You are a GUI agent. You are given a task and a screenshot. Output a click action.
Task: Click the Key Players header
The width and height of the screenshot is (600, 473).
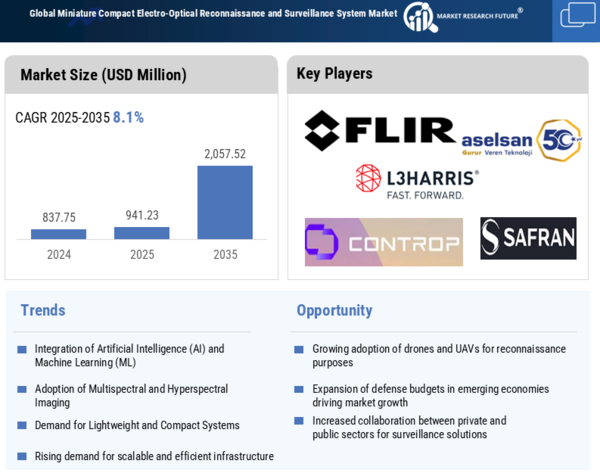point(334,74)
